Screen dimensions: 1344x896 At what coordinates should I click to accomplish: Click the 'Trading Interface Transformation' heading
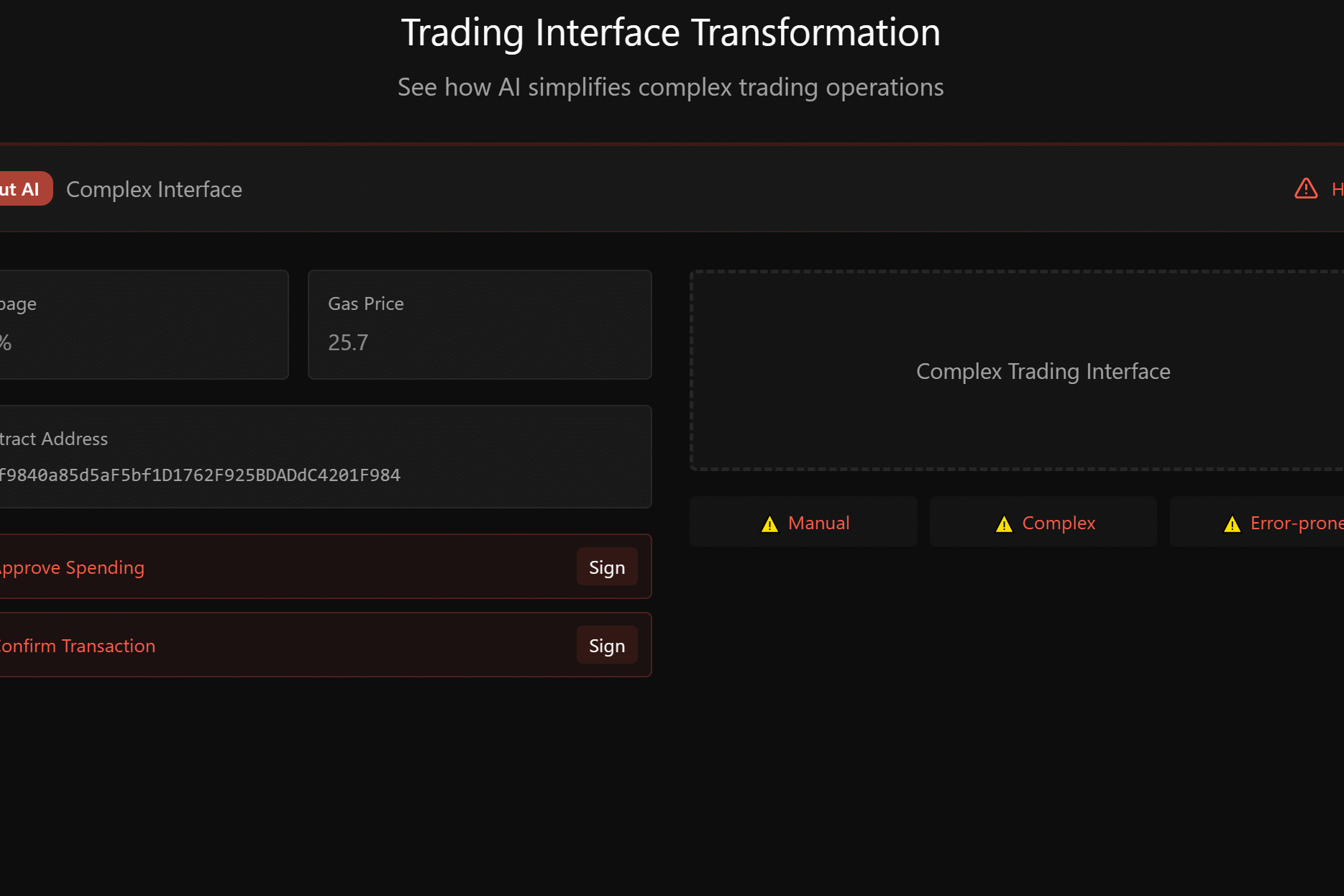tap(670, 32)
